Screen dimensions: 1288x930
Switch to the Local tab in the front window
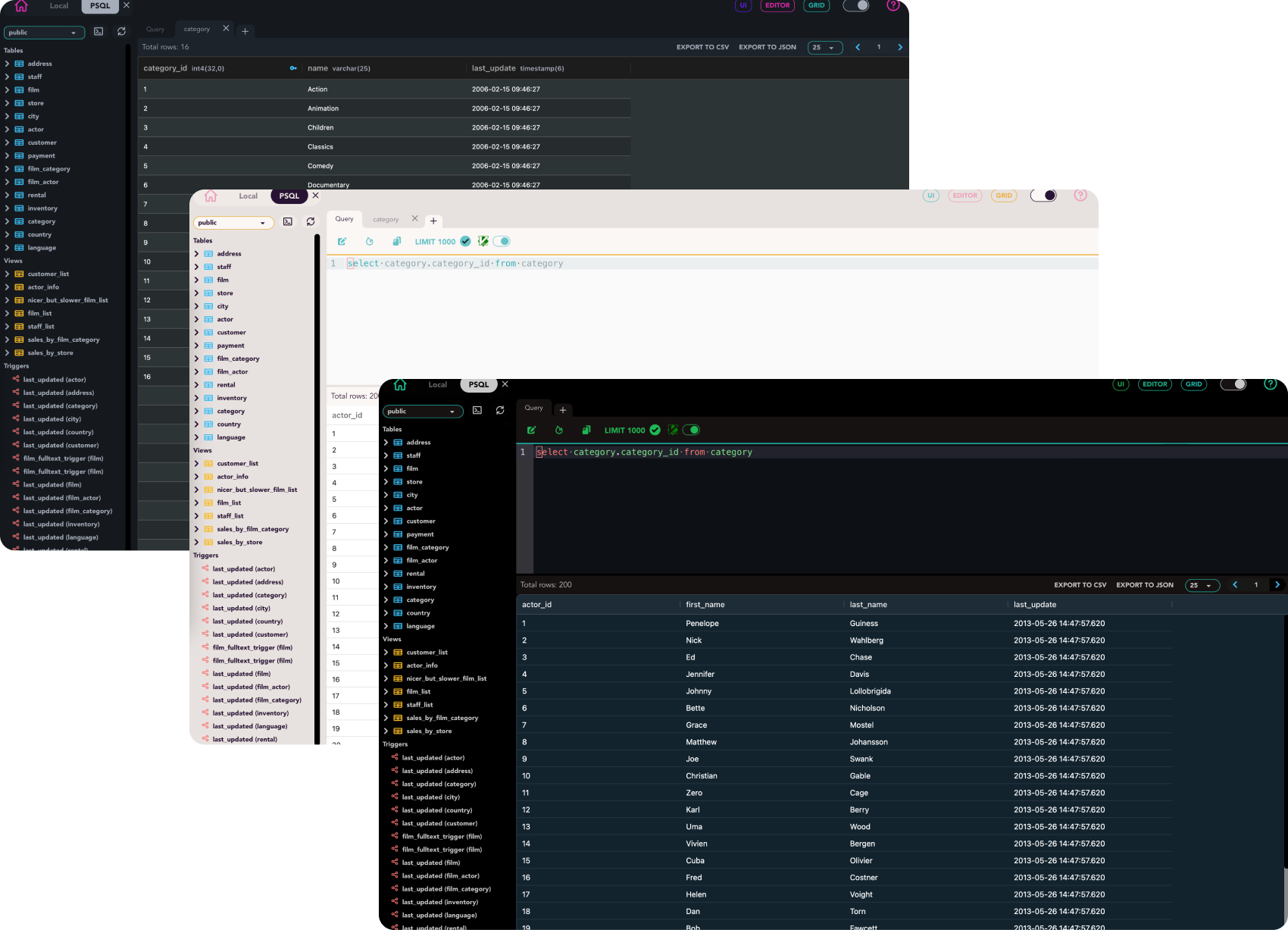[438, 384]
